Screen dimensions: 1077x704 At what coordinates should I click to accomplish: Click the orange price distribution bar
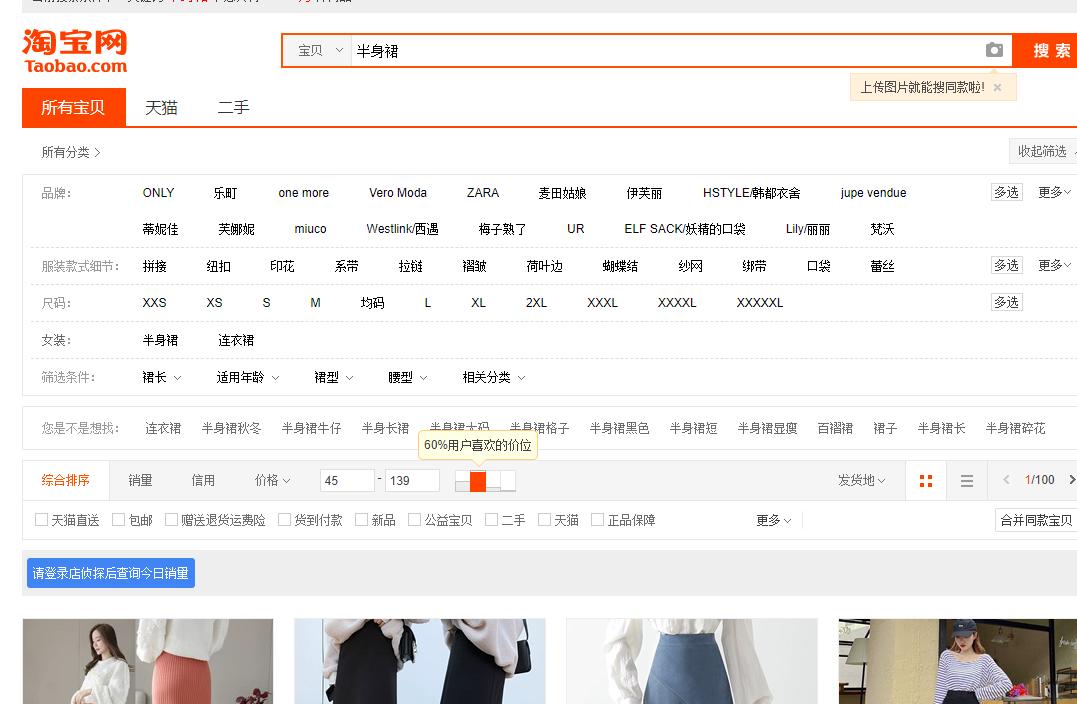477,481
